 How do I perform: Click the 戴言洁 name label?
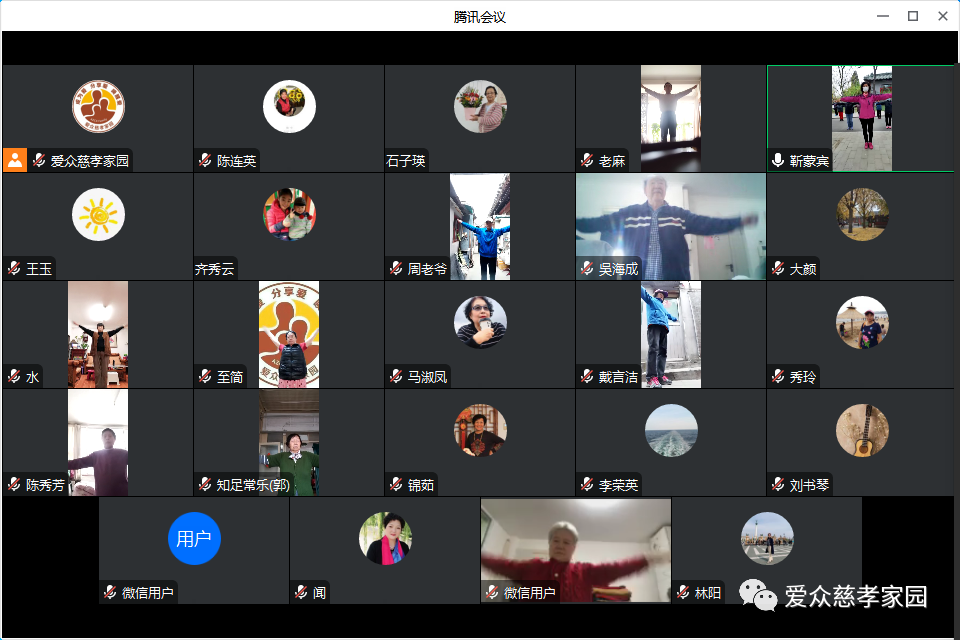(x=618, y=377)
